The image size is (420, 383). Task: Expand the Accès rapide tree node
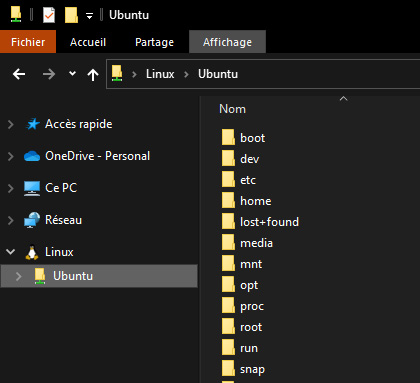[x=11, y=124]
